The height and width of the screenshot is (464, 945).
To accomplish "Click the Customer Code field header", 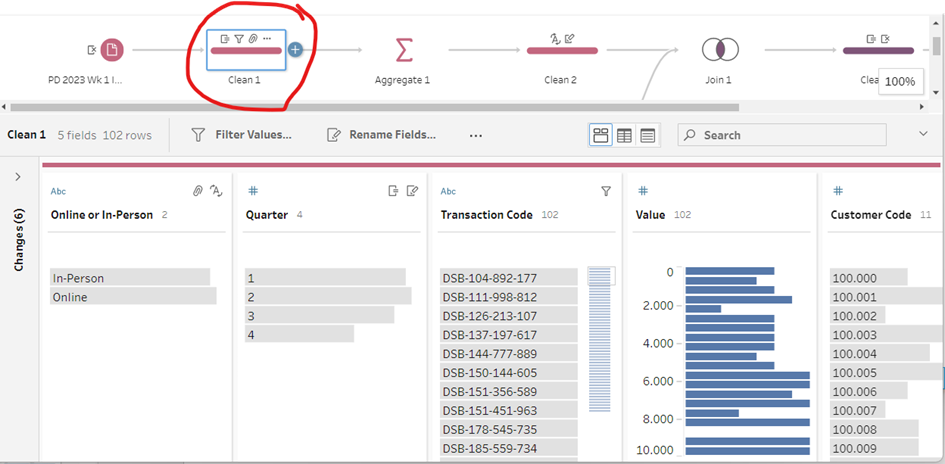I will point(870,215).
